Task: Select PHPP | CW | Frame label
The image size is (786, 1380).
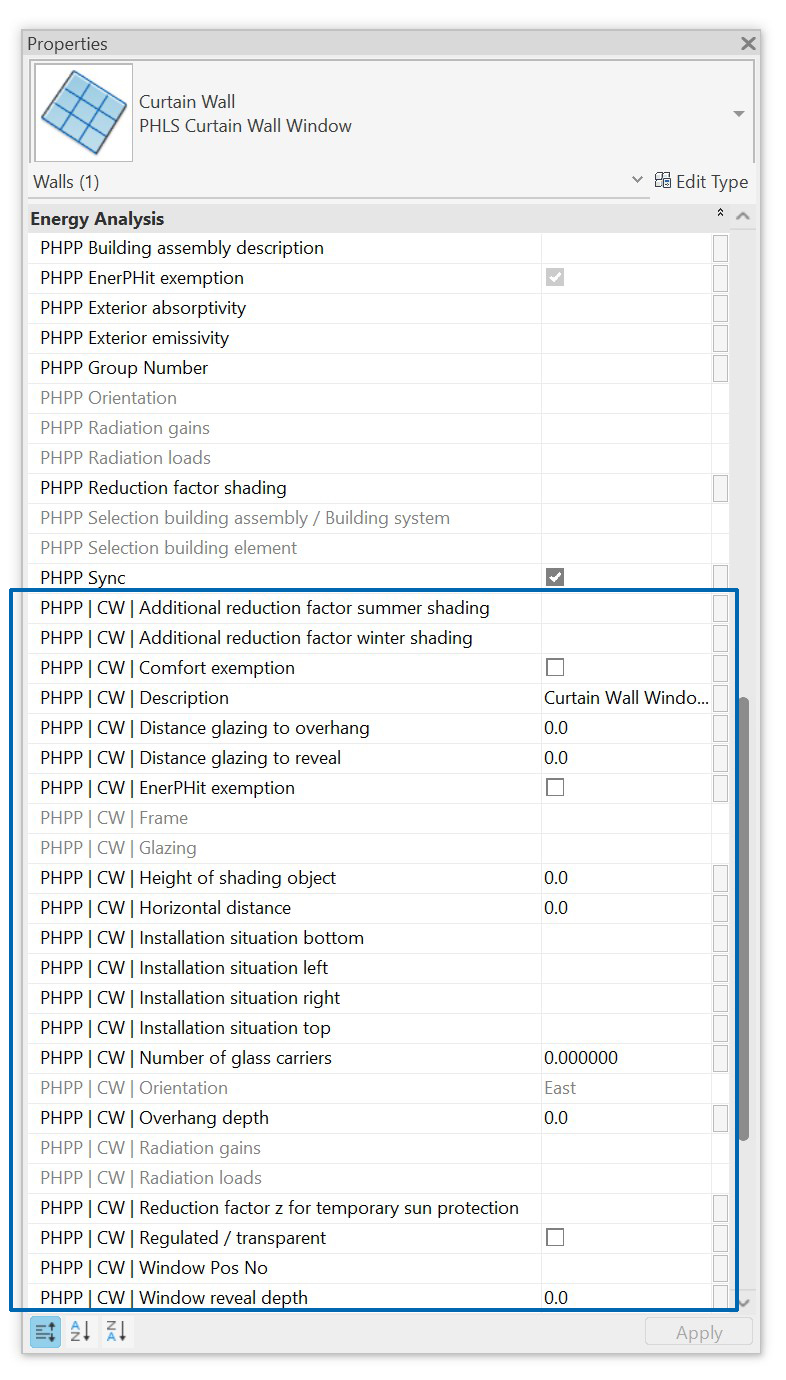Action: (x=114, y=818)
